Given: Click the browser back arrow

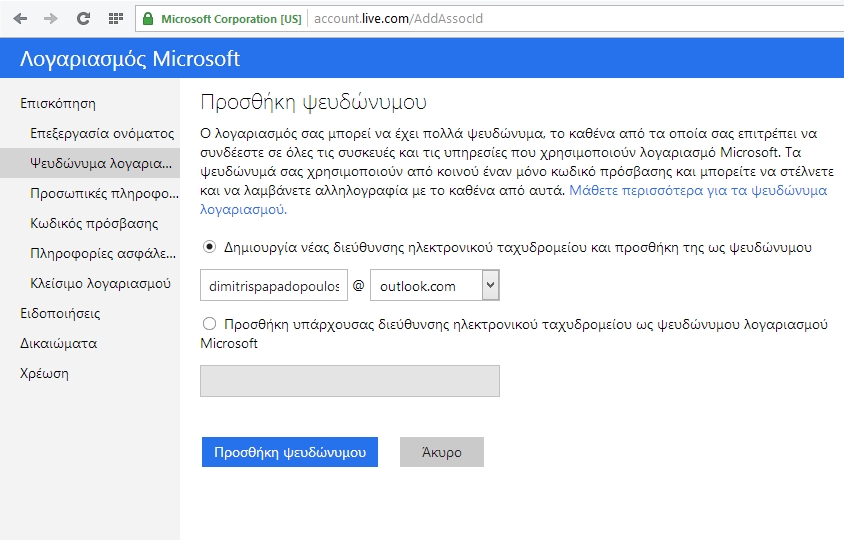Looking at the screenshot, I should pos(20,19).
